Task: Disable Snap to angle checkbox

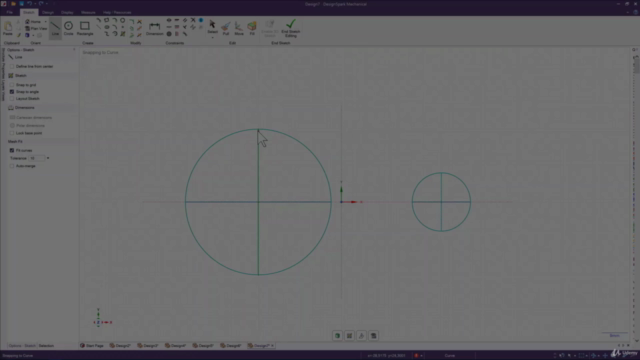Action: (12, 92)
